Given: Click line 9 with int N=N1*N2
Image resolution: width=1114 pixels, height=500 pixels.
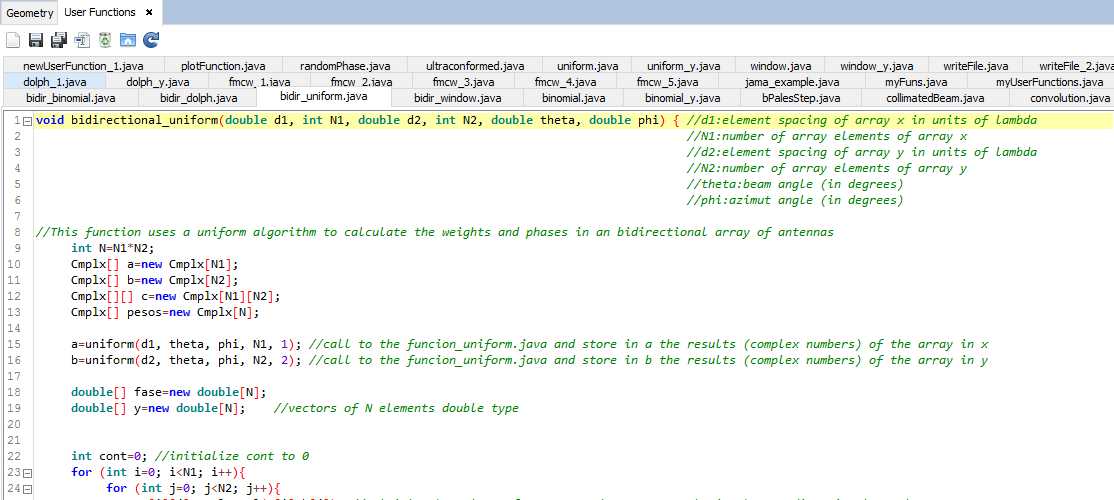Looking at the screenshot, I should (109, 248).
